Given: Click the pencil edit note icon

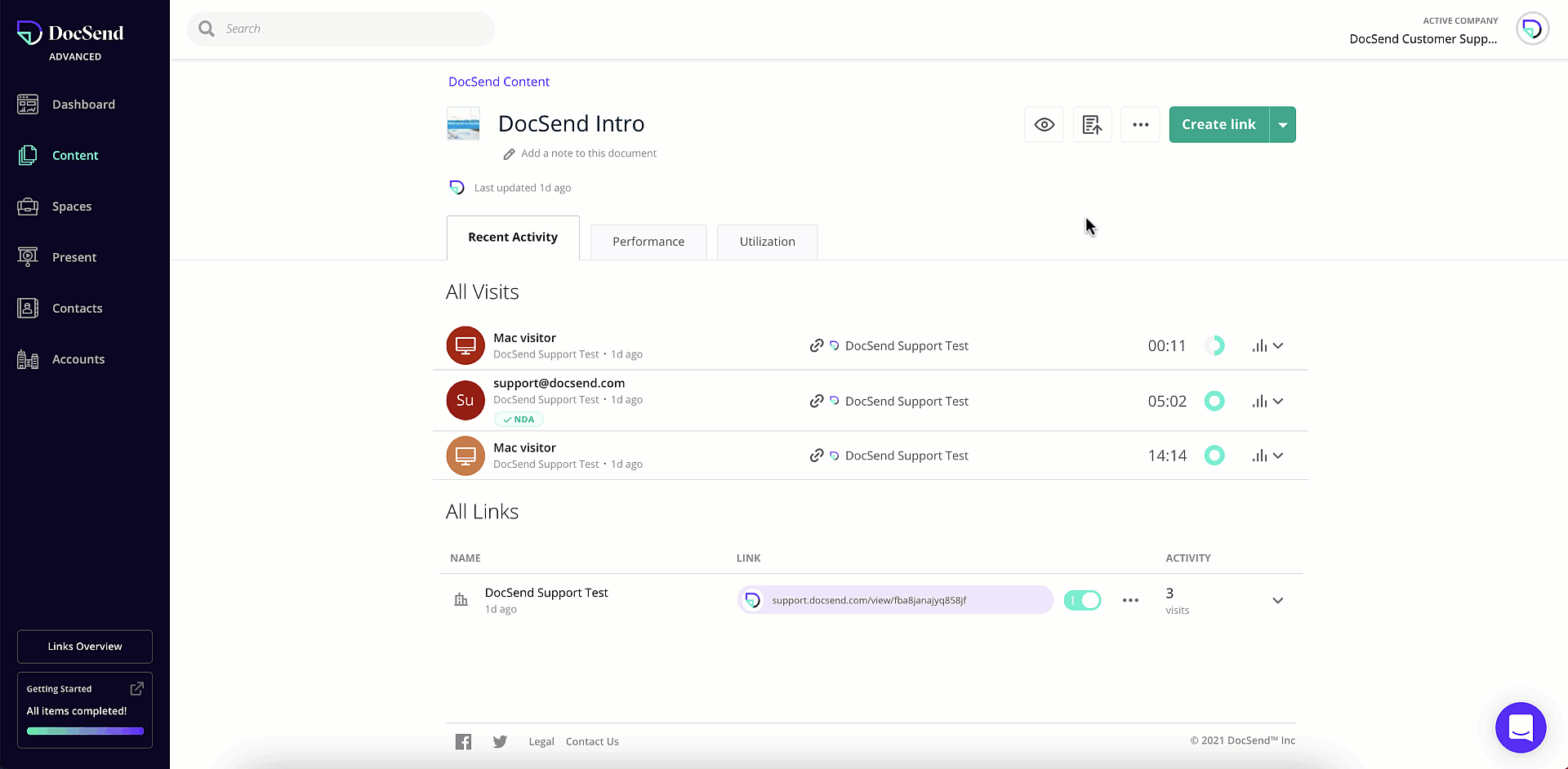Looking at the screenshot, I should (509, 154).
